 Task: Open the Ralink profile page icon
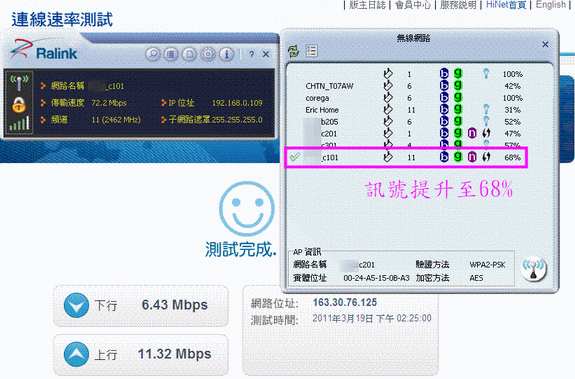coord(190,54)
